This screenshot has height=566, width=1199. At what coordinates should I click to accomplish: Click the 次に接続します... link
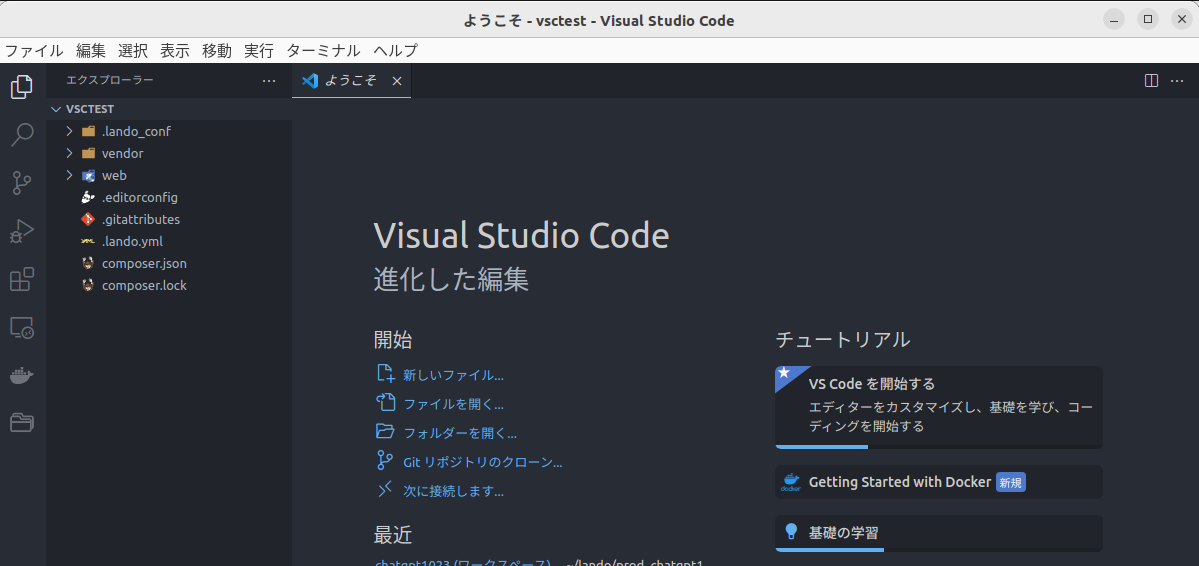tap(453, 492)
